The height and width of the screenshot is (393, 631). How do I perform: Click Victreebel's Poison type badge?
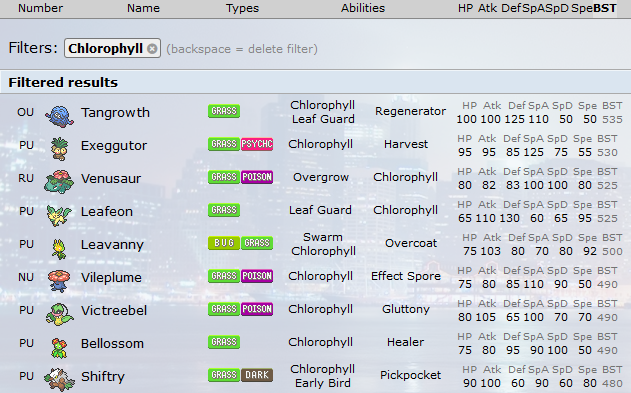[x=257, y=309]
